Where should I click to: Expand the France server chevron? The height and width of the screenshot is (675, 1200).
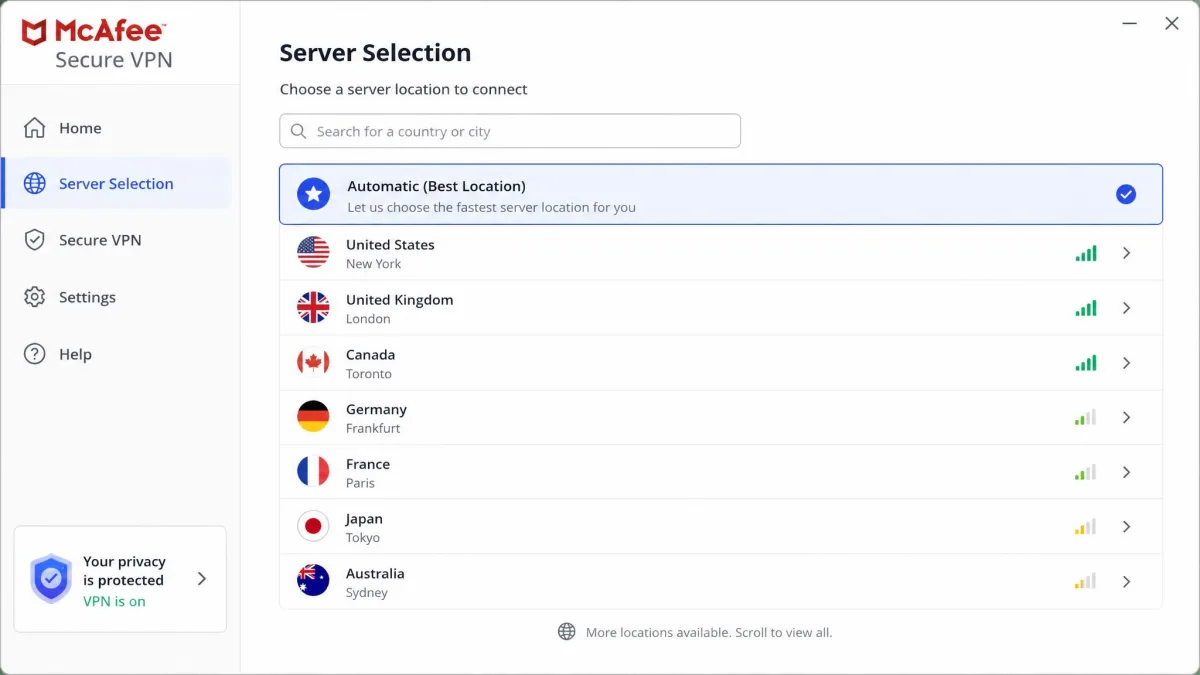tap(1126, 472)
